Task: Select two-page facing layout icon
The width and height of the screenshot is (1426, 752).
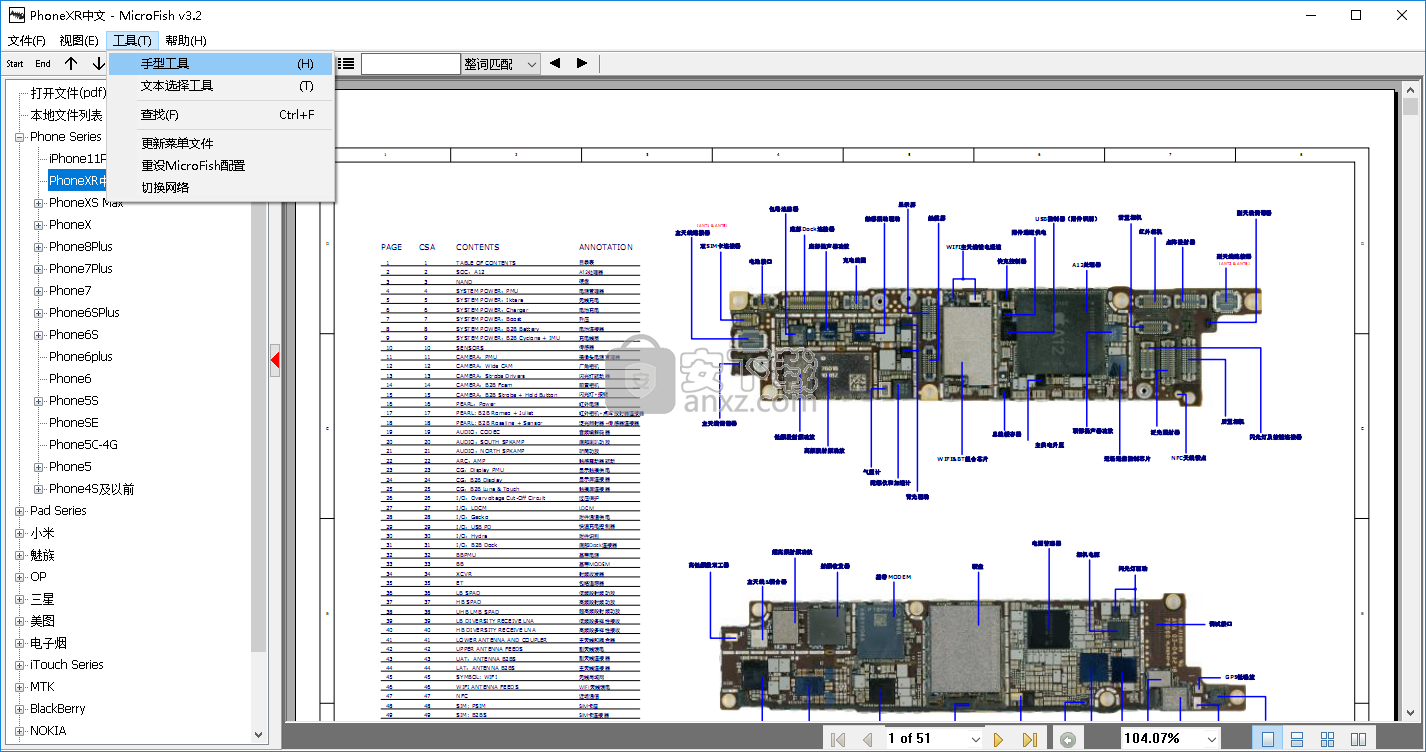Action: [1358, 739]
